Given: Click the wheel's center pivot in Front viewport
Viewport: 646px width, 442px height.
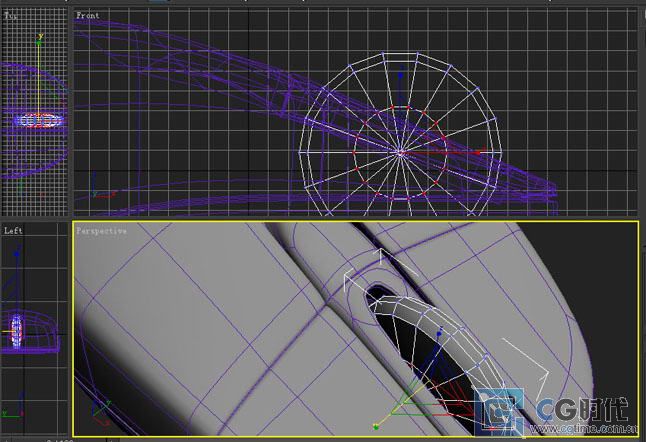Looking at the screenshot, I should click(x=400, y=153).
